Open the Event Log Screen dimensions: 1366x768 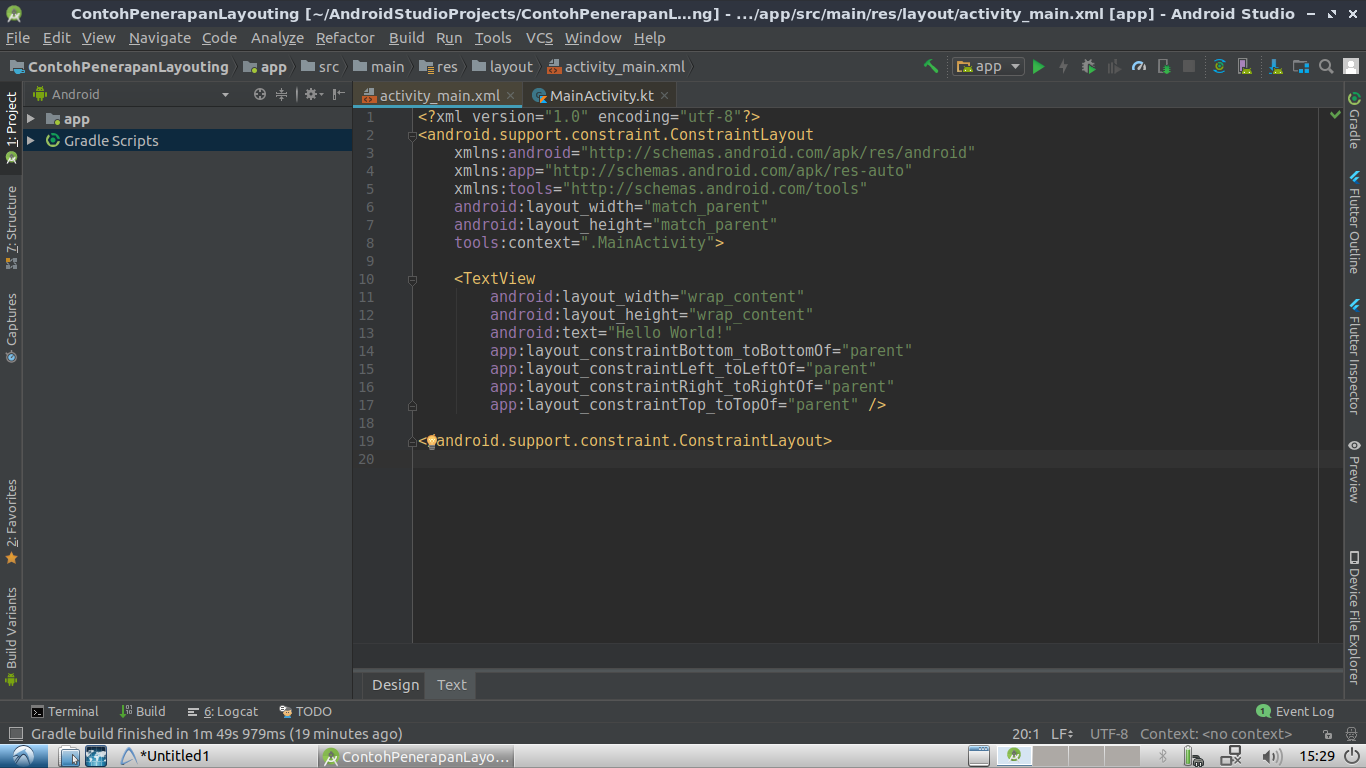pos(1295,712)
